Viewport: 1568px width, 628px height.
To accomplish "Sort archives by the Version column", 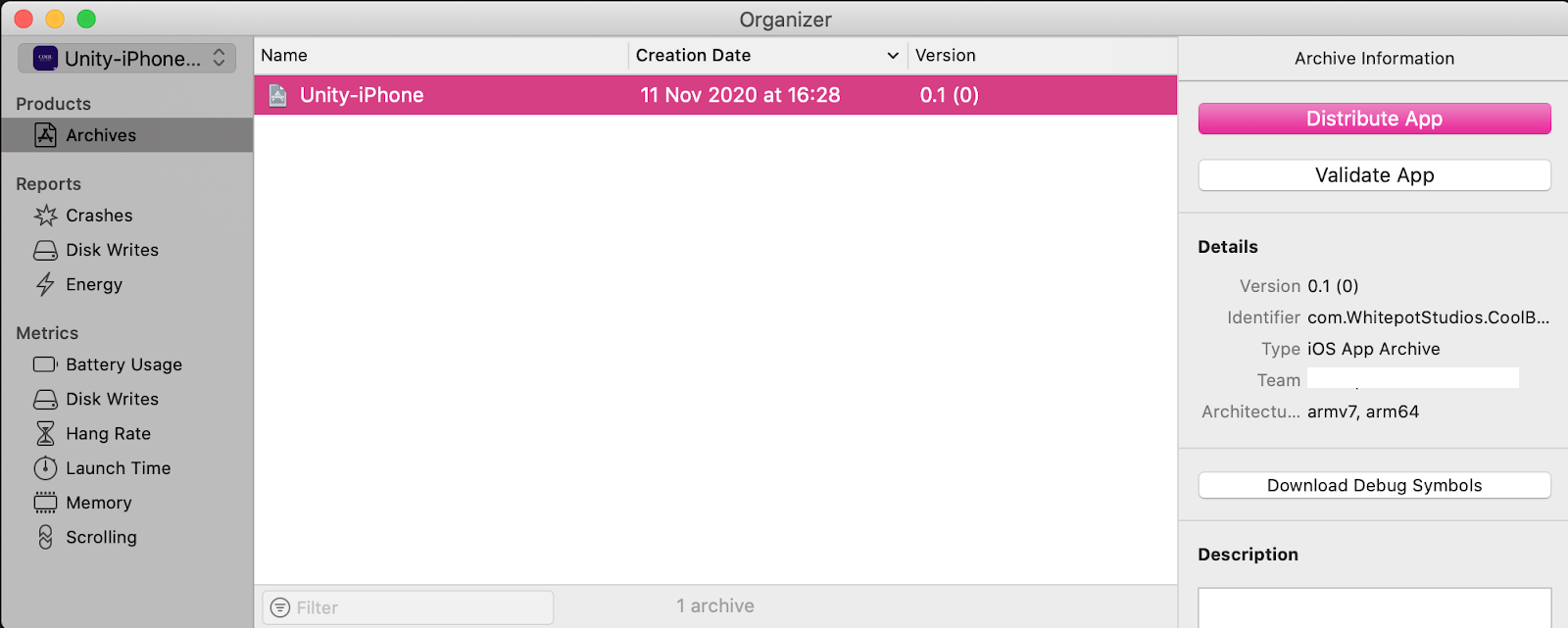I will [x=1042, y=56].
